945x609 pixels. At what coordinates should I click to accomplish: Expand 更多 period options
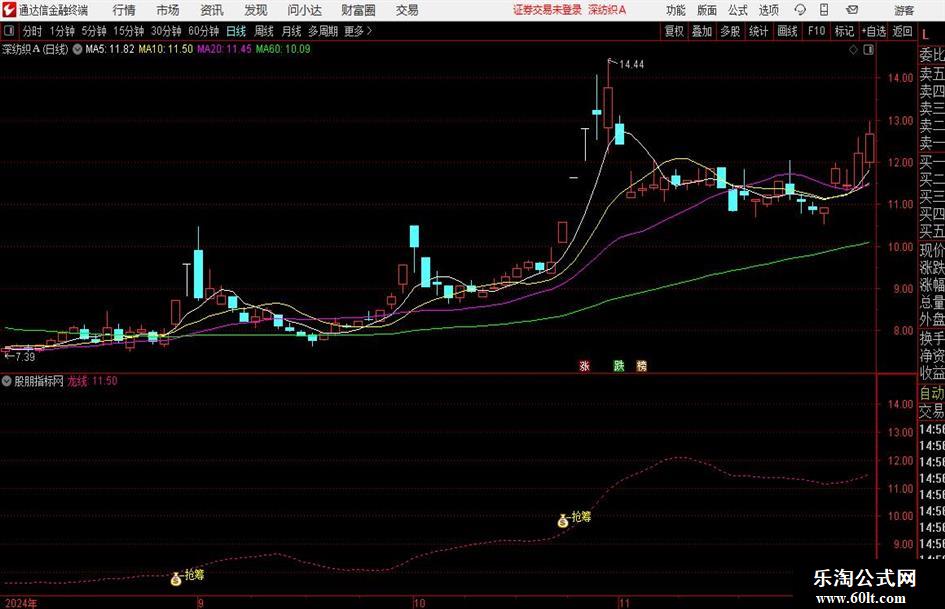tap(358, 31)
